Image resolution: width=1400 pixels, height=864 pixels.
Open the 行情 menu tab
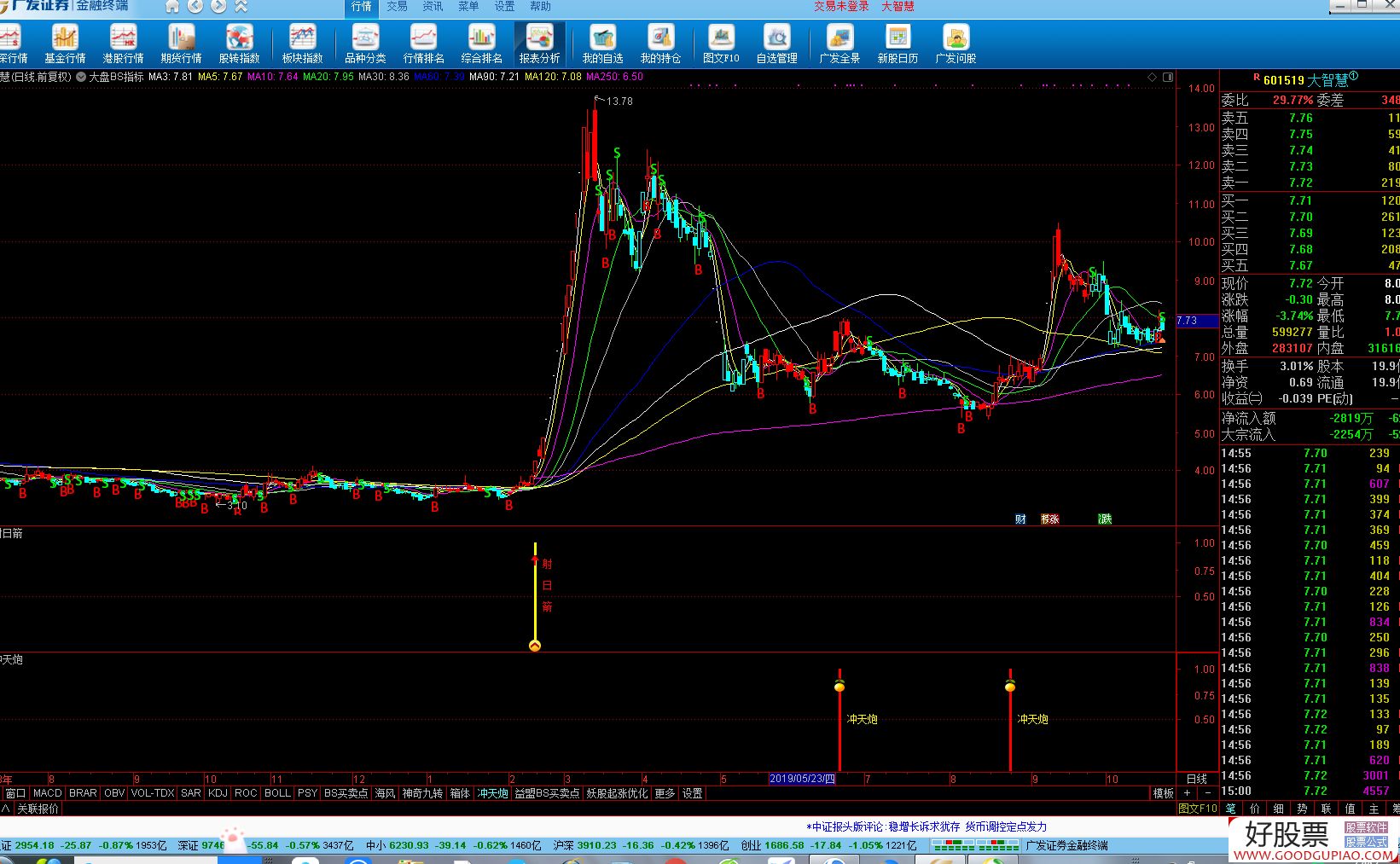362,7
